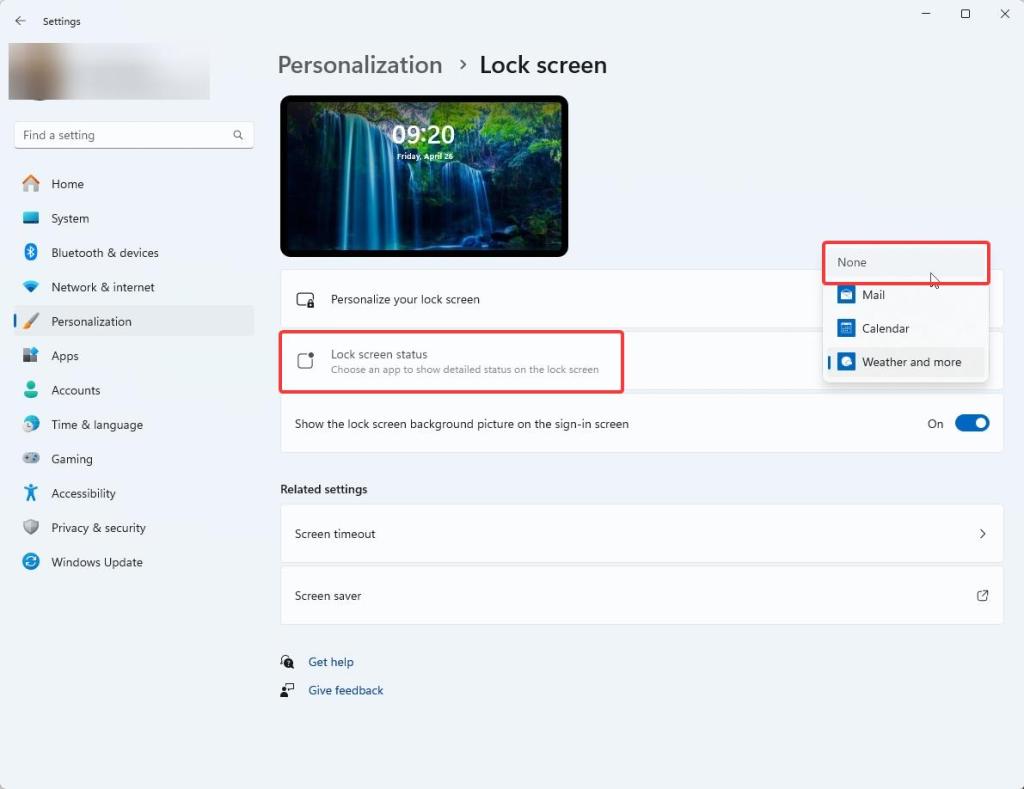Click the search magnifier icon
The width and height of the screenshot is (1024, 789).
coord(238,135)
